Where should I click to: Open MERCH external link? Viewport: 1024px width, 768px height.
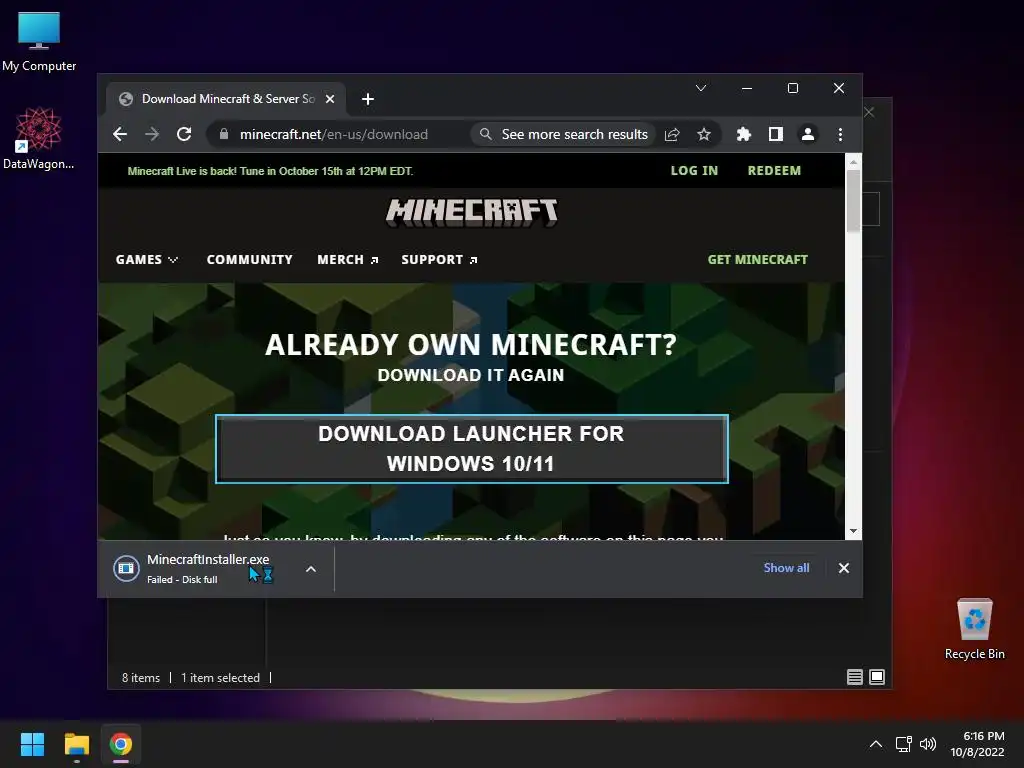click(347, 260)
